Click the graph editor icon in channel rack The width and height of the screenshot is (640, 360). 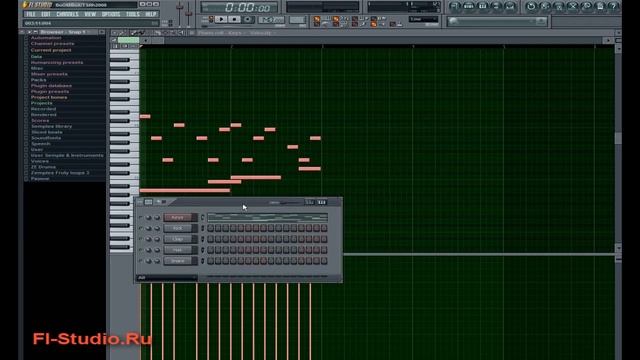[310, 202]
